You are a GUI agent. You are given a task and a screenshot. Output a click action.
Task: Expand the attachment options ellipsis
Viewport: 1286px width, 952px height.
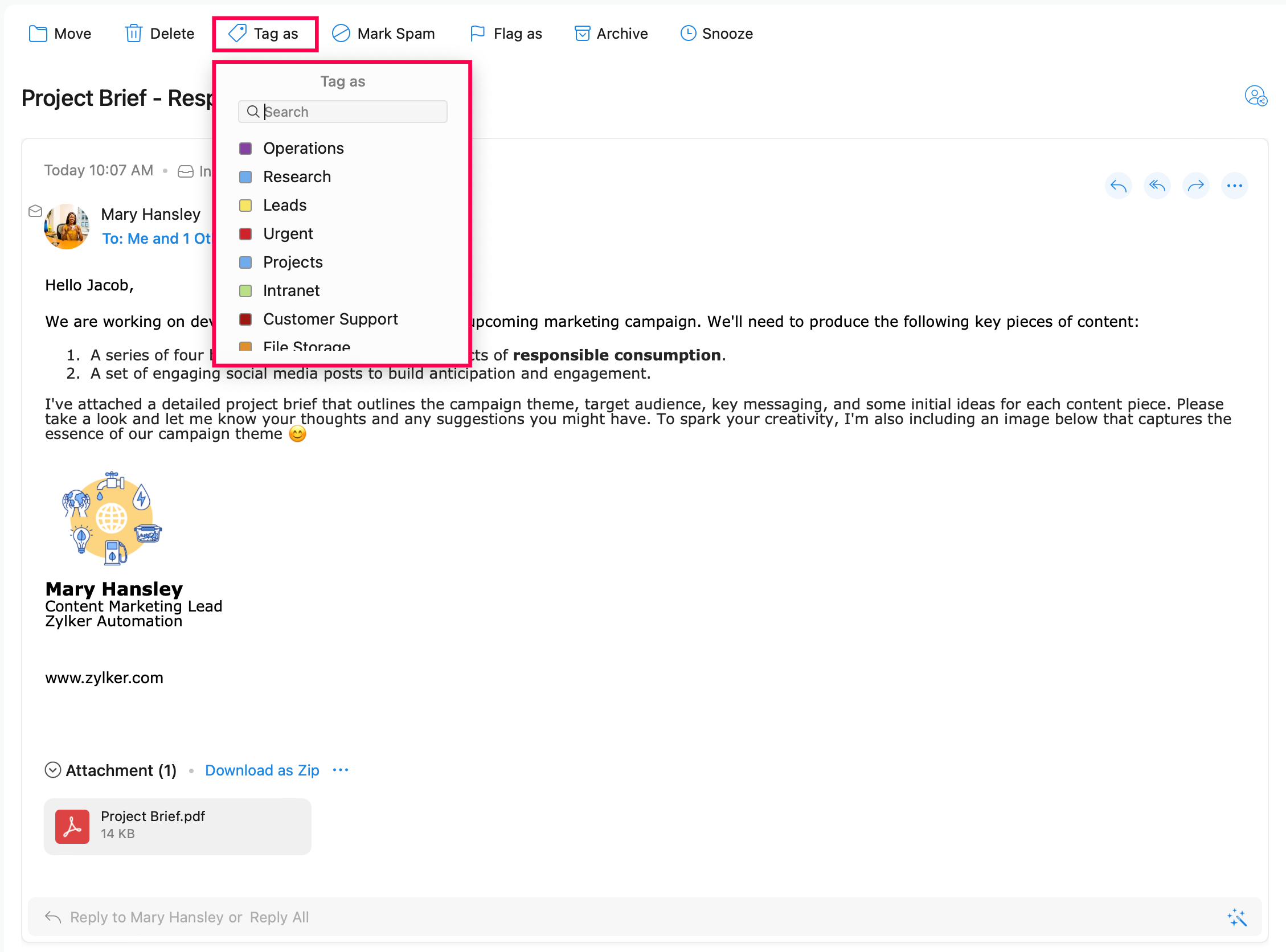pos(341,770)
